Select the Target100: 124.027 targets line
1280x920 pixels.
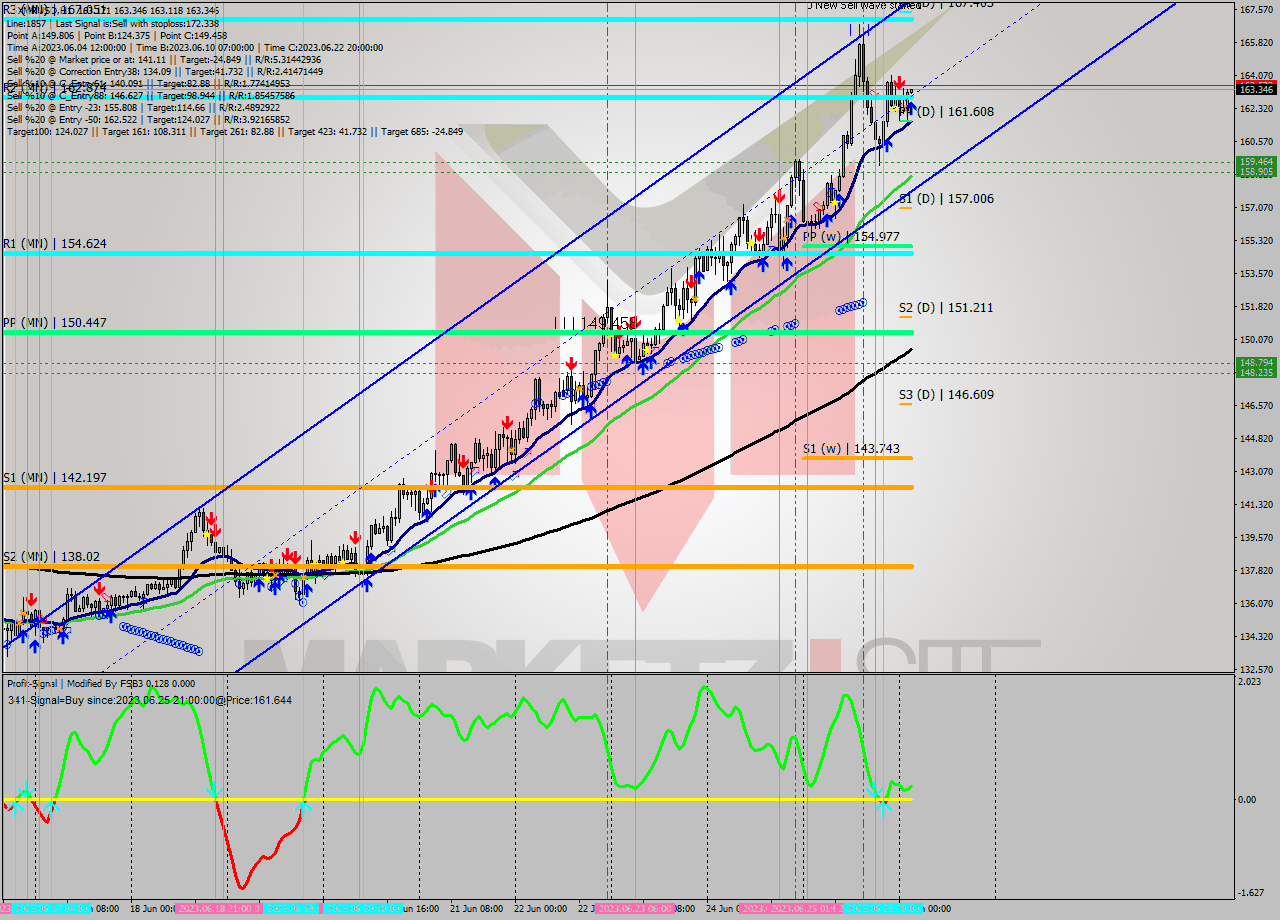pyautogui.click(x=234, y=132)
